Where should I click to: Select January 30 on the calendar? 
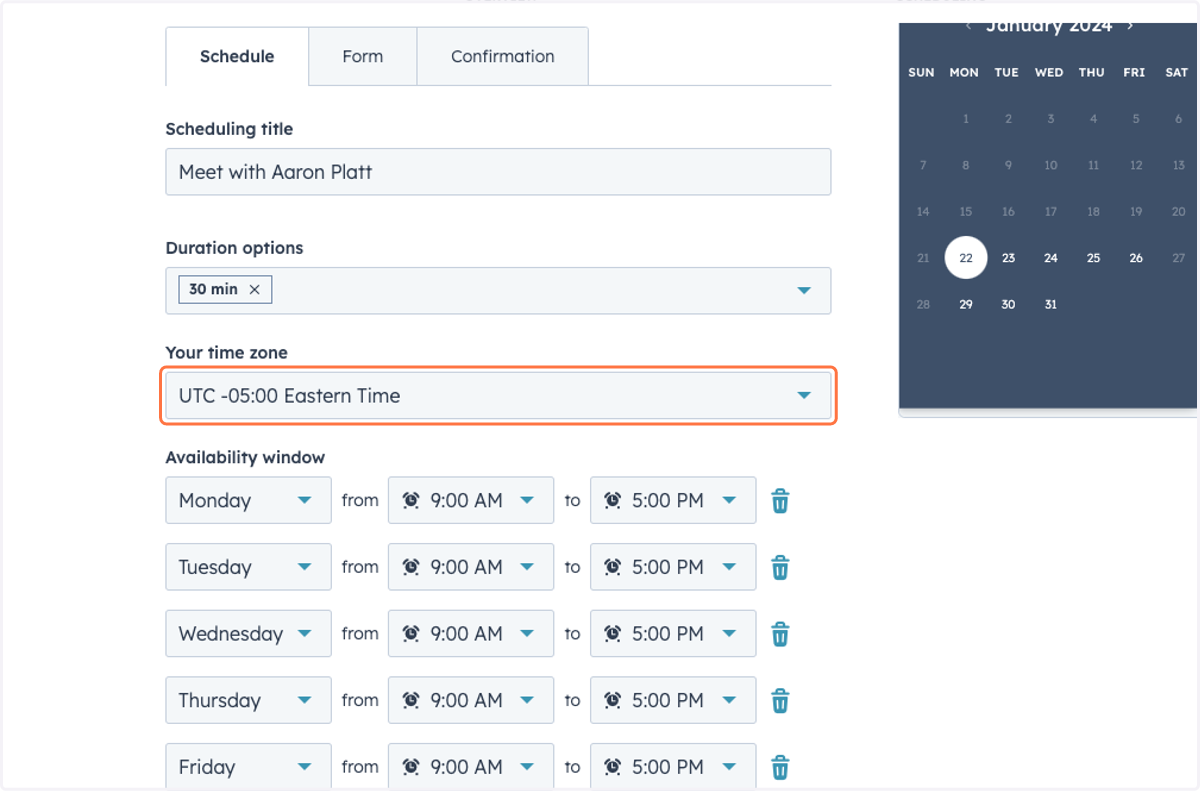[x=1008, y=304]
